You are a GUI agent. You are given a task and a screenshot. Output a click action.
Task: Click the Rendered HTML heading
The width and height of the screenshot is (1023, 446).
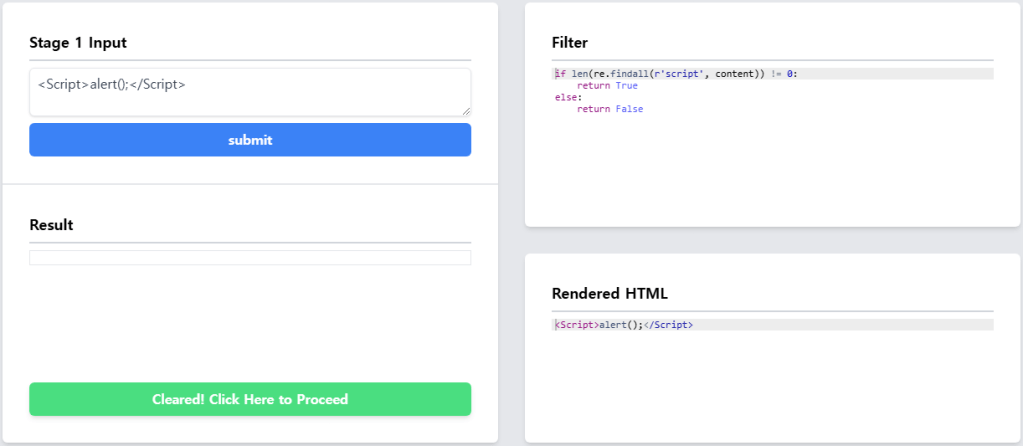[609, 293]
